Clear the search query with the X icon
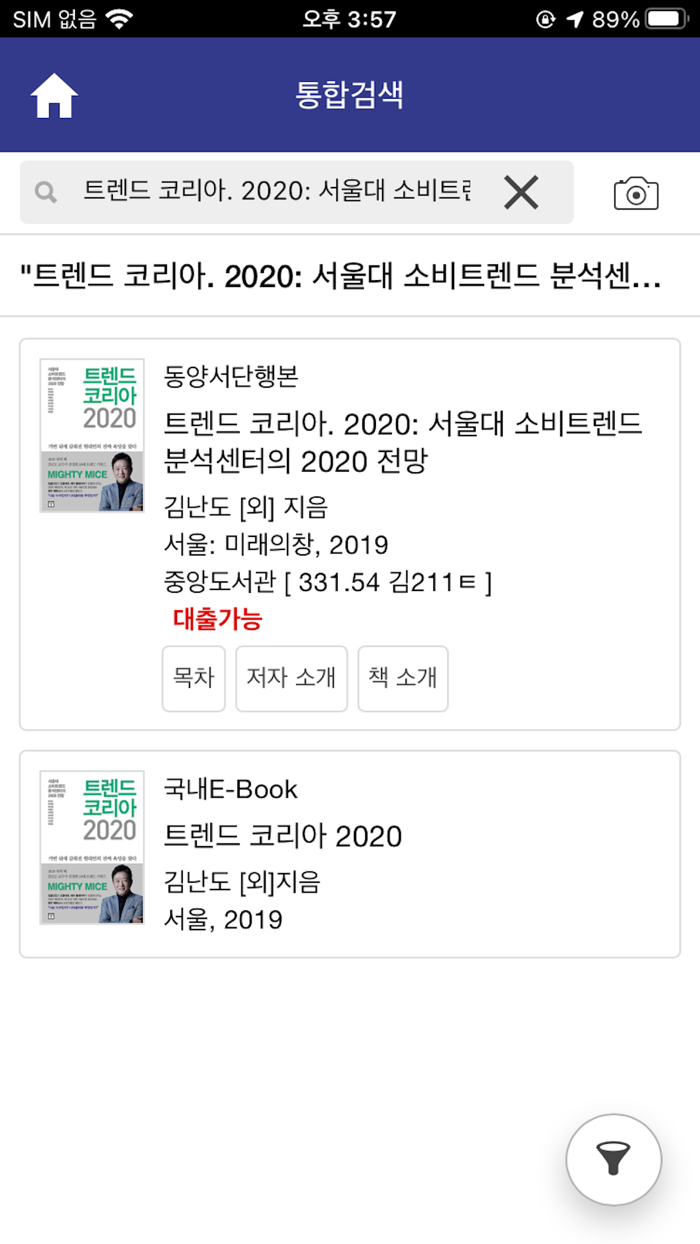Image resolution: width=700 pixels, height=1244 pixels. (523, 190)
